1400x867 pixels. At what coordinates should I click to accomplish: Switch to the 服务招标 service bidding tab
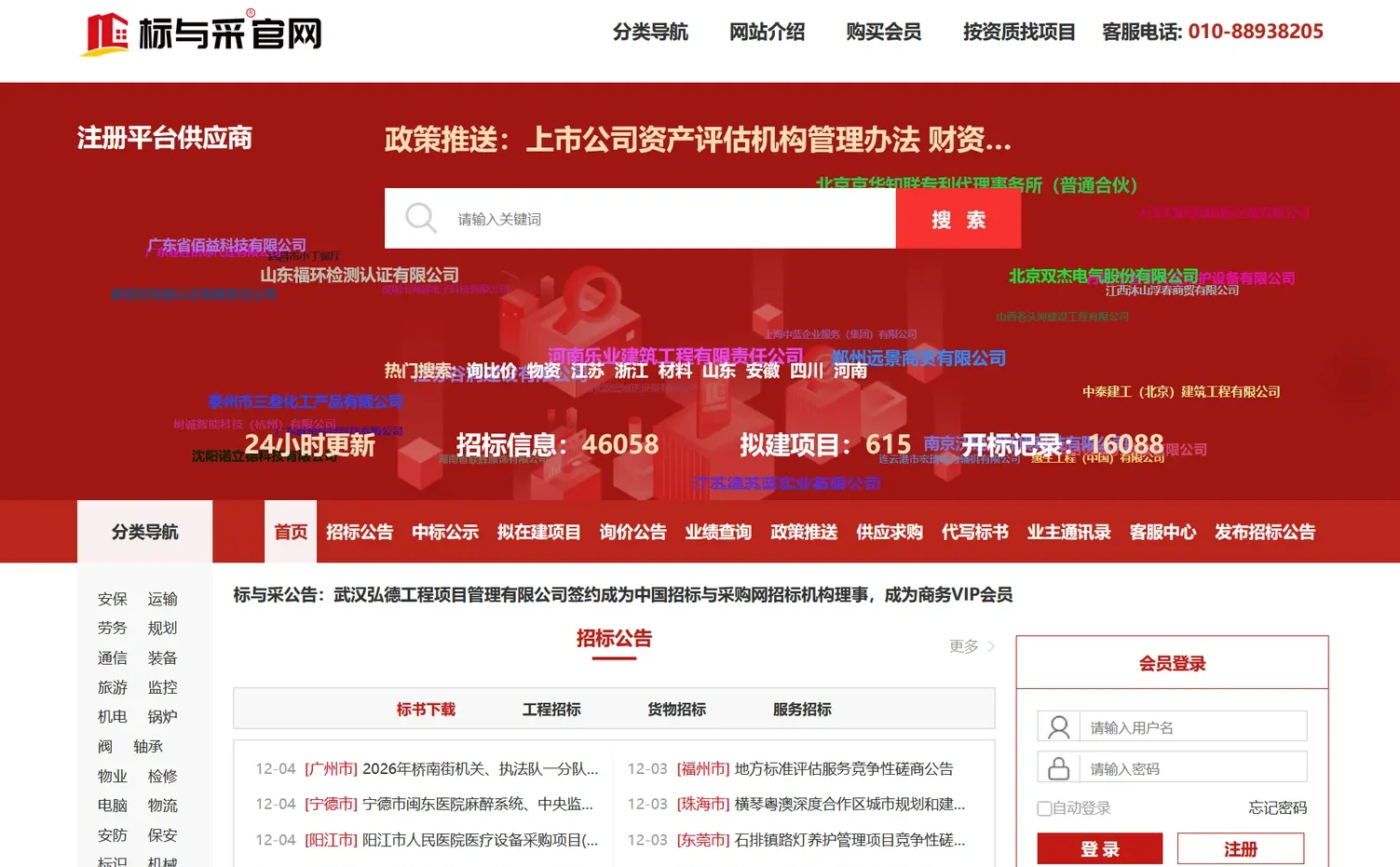(x=800, y=709)
